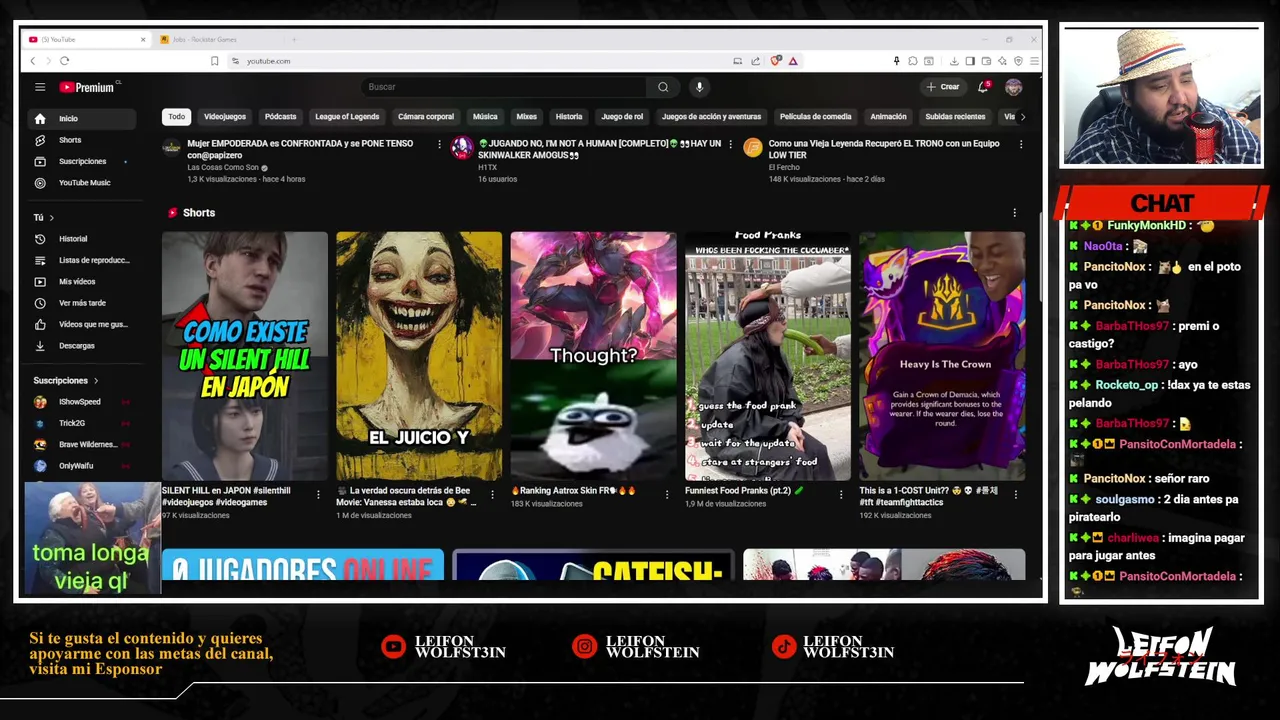Image resolution: width=1280 pixels, height=720 pixels.
Task: Select the Animación filter chip
Action: click(x=888, y=117)
